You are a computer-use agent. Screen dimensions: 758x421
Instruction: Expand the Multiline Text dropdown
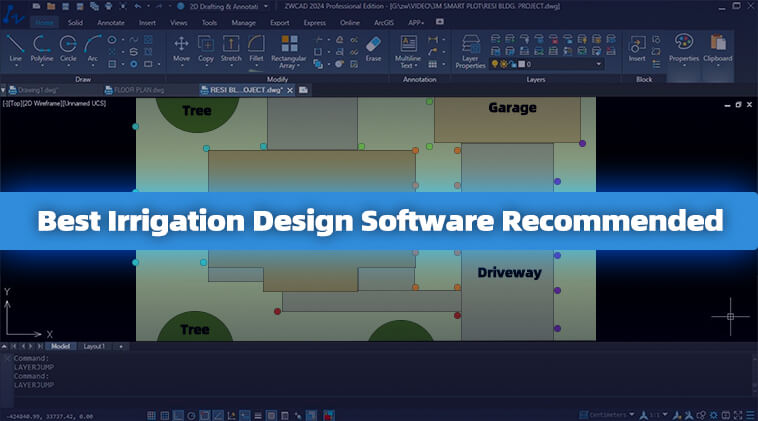pos(416,65)
